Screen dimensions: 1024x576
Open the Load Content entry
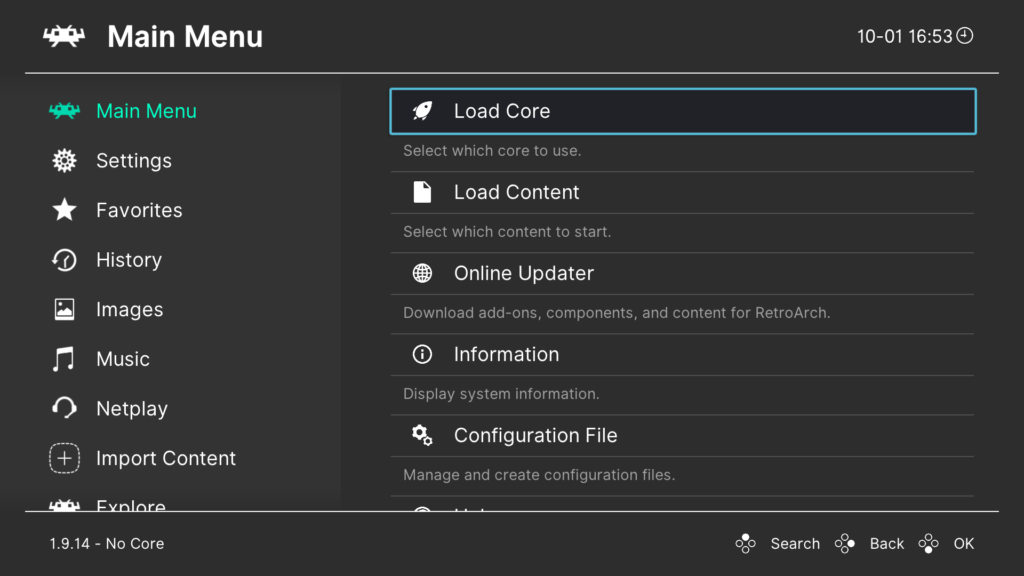click(x=682, y=192)
